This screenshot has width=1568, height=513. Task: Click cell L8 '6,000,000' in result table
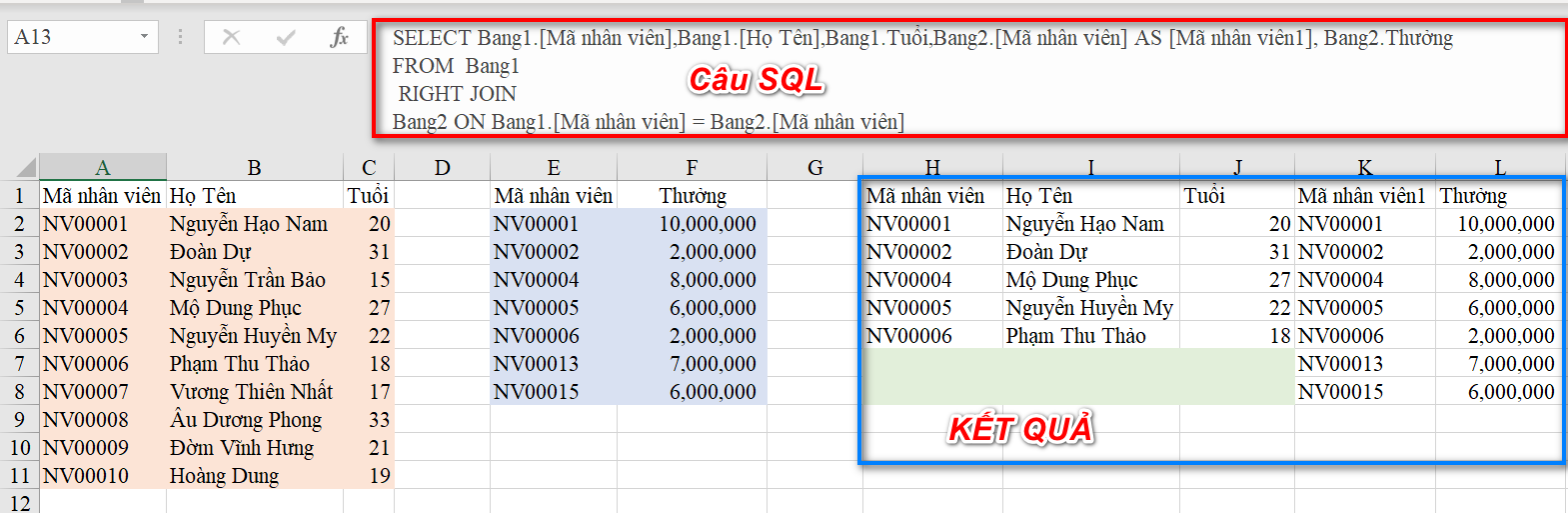click(1499, 391)
